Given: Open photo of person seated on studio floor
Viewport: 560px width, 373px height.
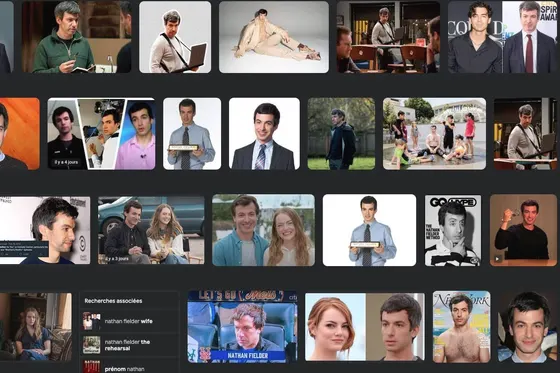Looking at the screenshot, I should coord(274,37).
